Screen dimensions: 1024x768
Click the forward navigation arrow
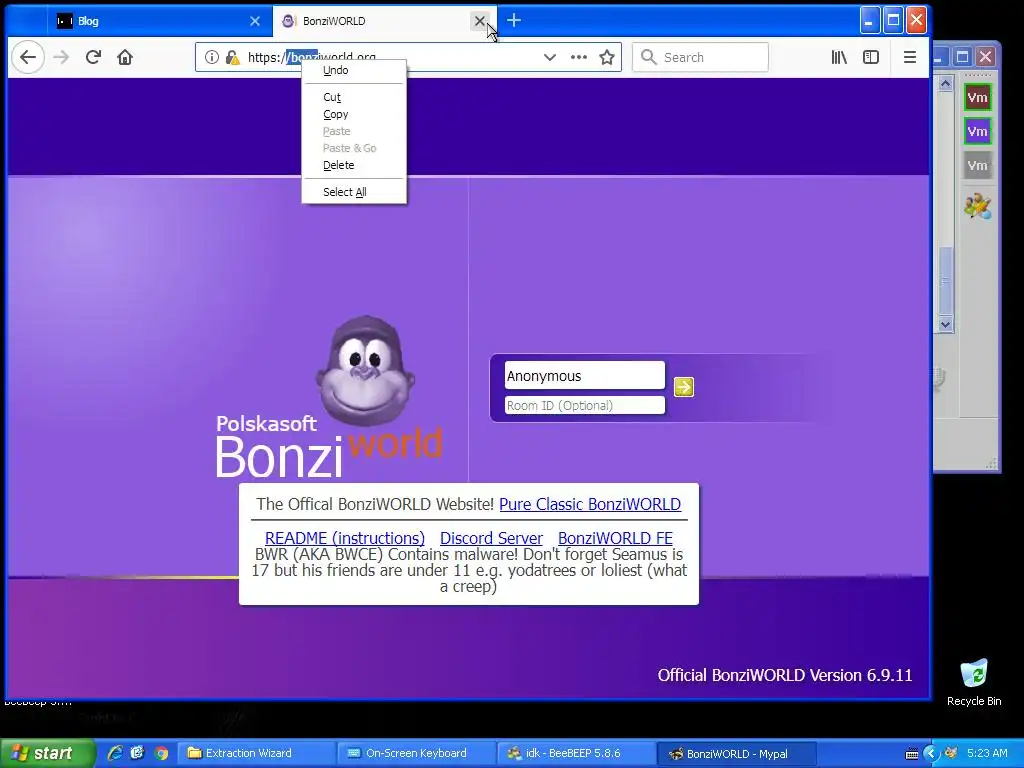click(x=61, y=57)
